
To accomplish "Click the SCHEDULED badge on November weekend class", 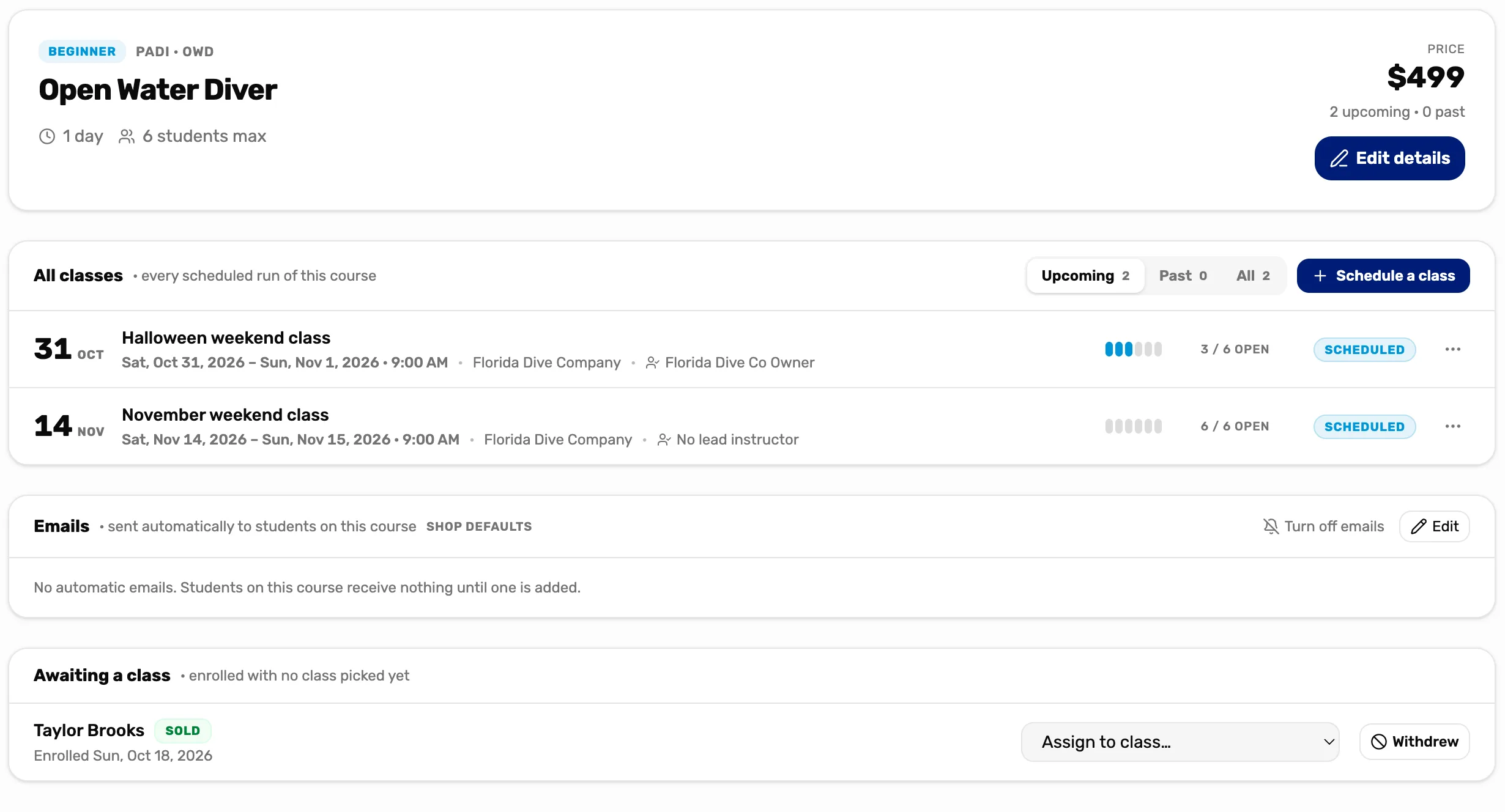I will tap(1364, 426).
